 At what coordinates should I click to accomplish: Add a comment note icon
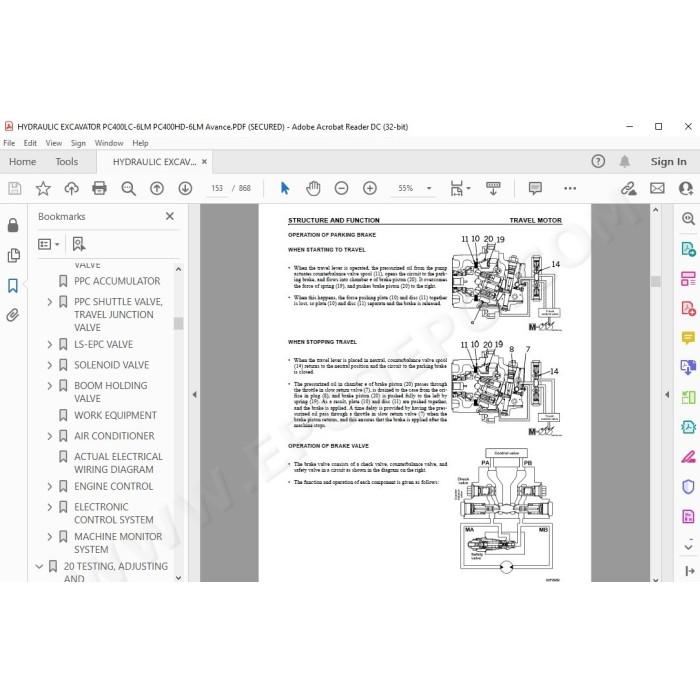(x=535, y=188)
